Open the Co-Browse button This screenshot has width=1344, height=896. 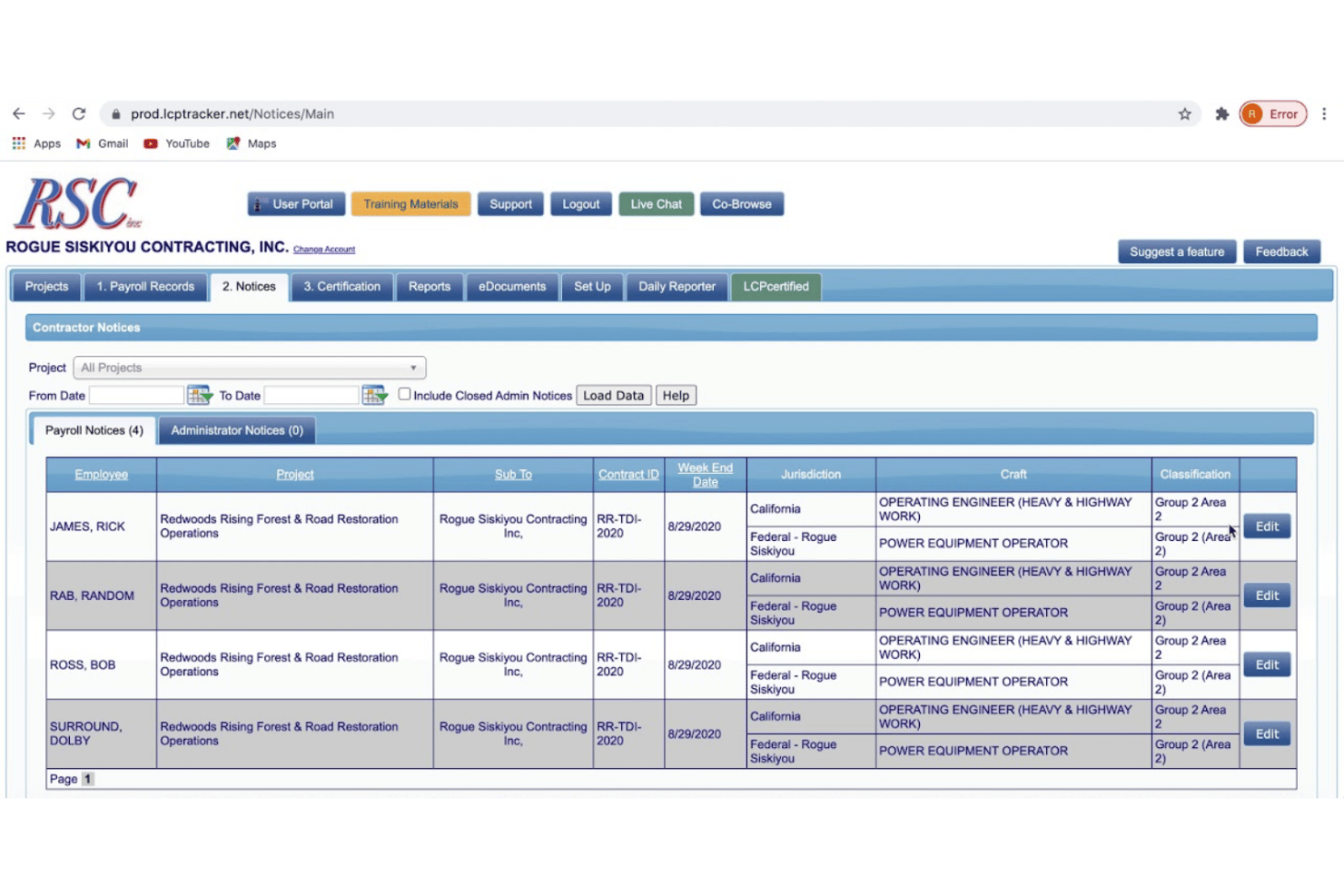(741, 204)
